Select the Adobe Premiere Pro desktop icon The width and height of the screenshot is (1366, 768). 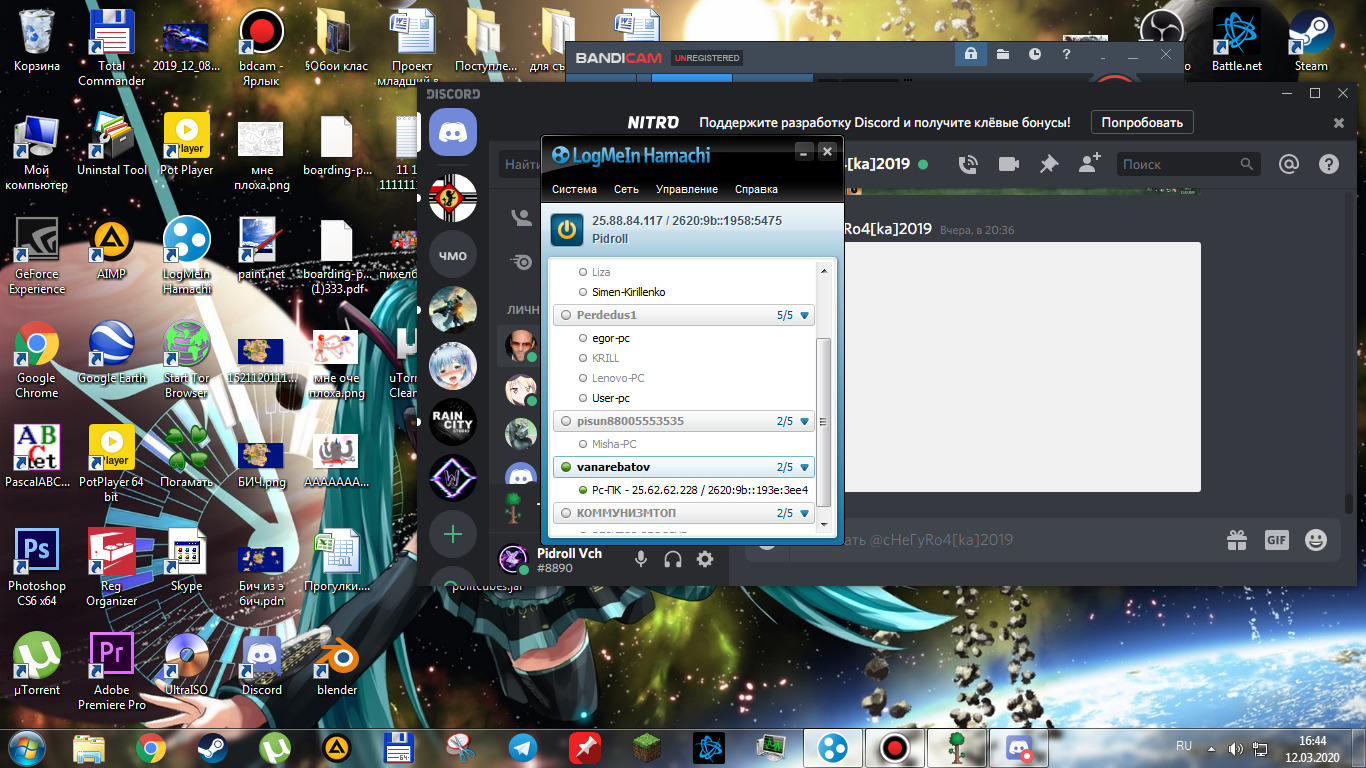tap(112, 672)
